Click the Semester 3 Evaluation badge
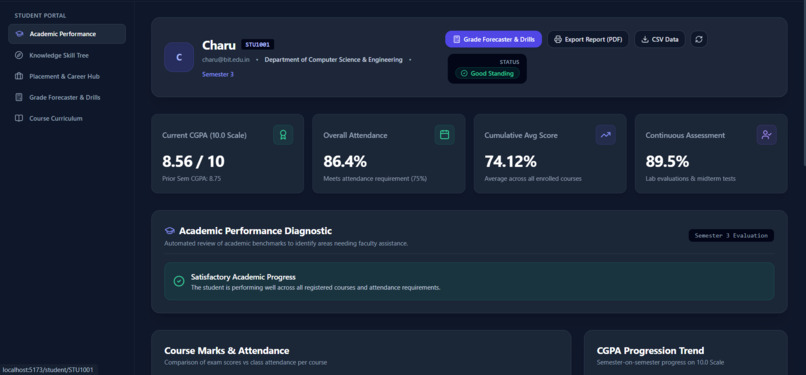This screenshot has height=375, width=806. (731, 235)
